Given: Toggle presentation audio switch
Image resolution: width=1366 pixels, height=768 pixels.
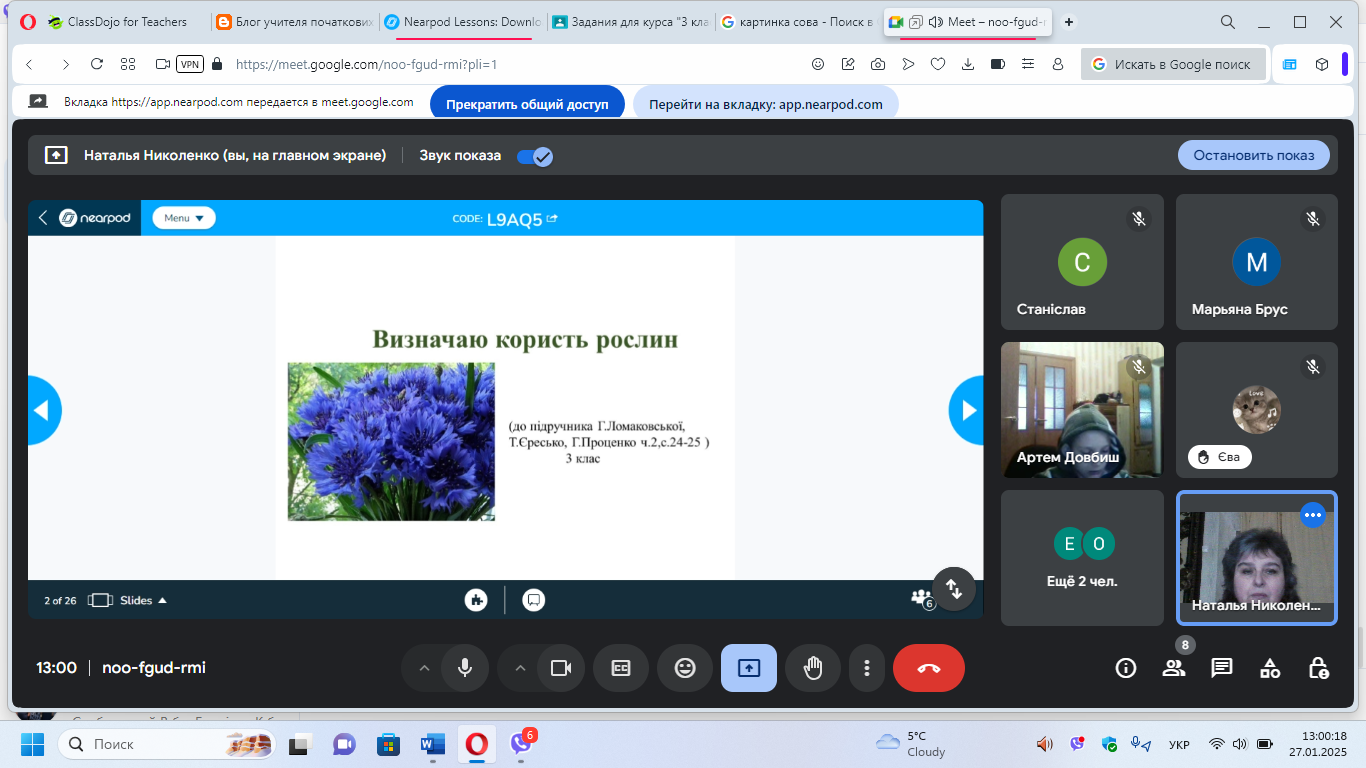Looking at the screenshot, I should pos(535,156).
